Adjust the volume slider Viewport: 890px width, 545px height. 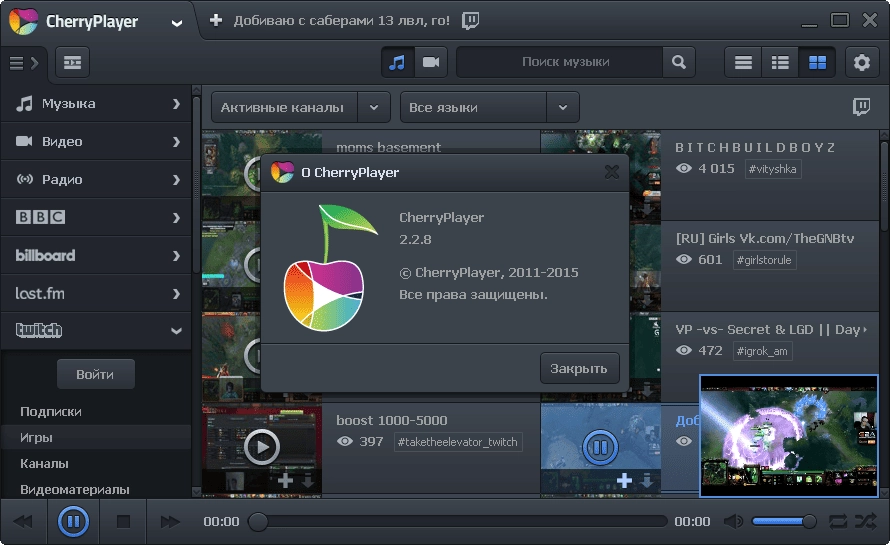point(784,521)
